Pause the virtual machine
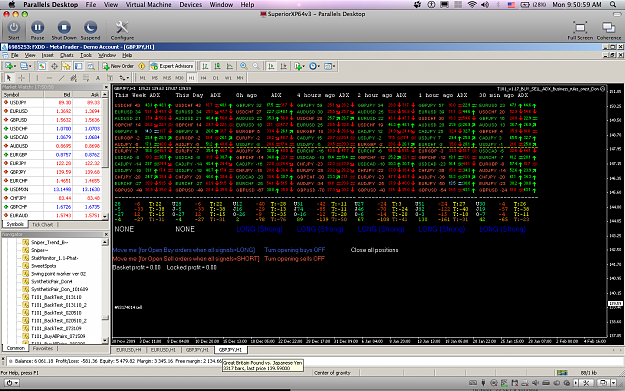Viewport: 625px width, 391px height. pyautogui.click(x=37, y=30)
